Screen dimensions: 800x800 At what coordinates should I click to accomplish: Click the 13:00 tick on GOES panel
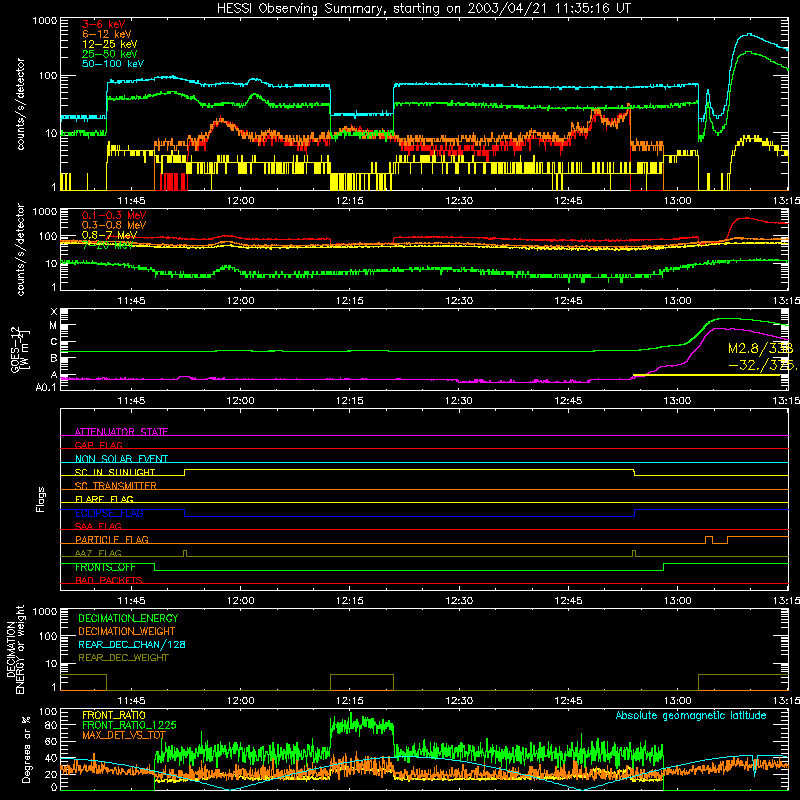pos(678,401)
